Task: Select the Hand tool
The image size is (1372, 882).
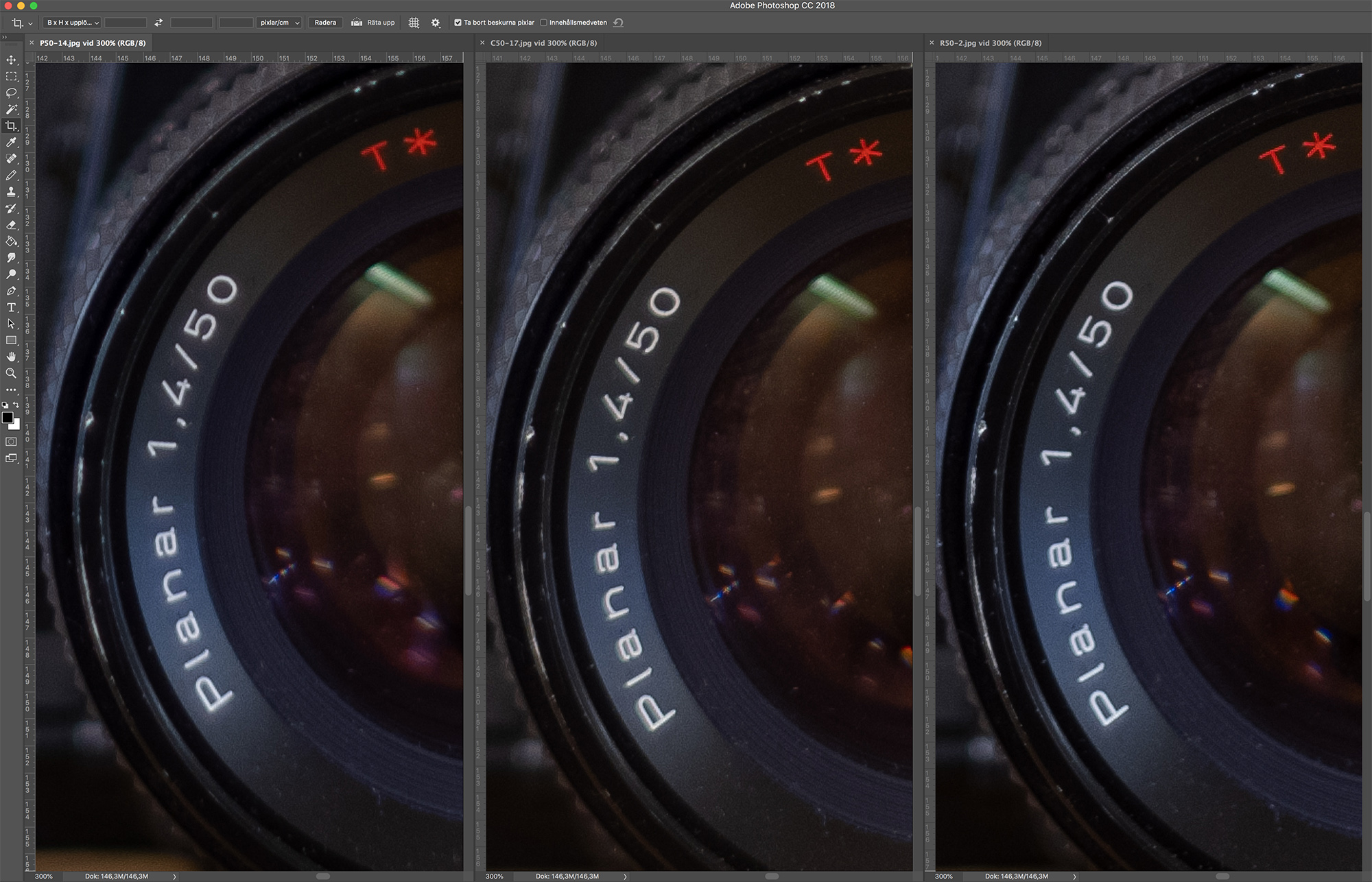Action: coord(11,357)
